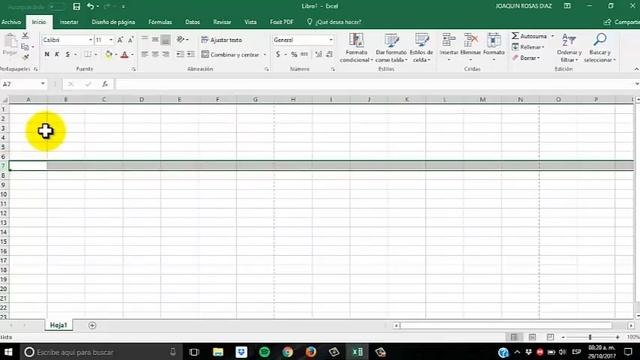Screen dimensions: 640x360
Task: Toggle italic formatting (K)
Action: click(x=57, y=54)
